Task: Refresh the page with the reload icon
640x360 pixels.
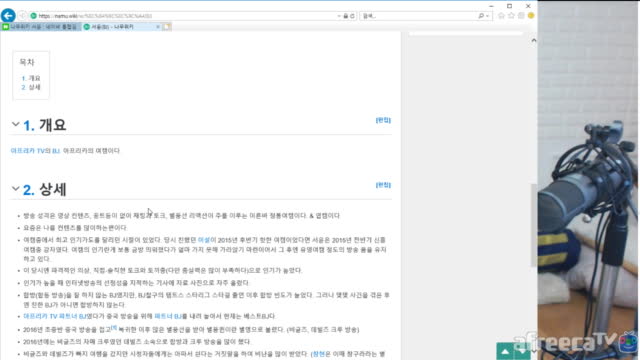Action: coord(352,16)
